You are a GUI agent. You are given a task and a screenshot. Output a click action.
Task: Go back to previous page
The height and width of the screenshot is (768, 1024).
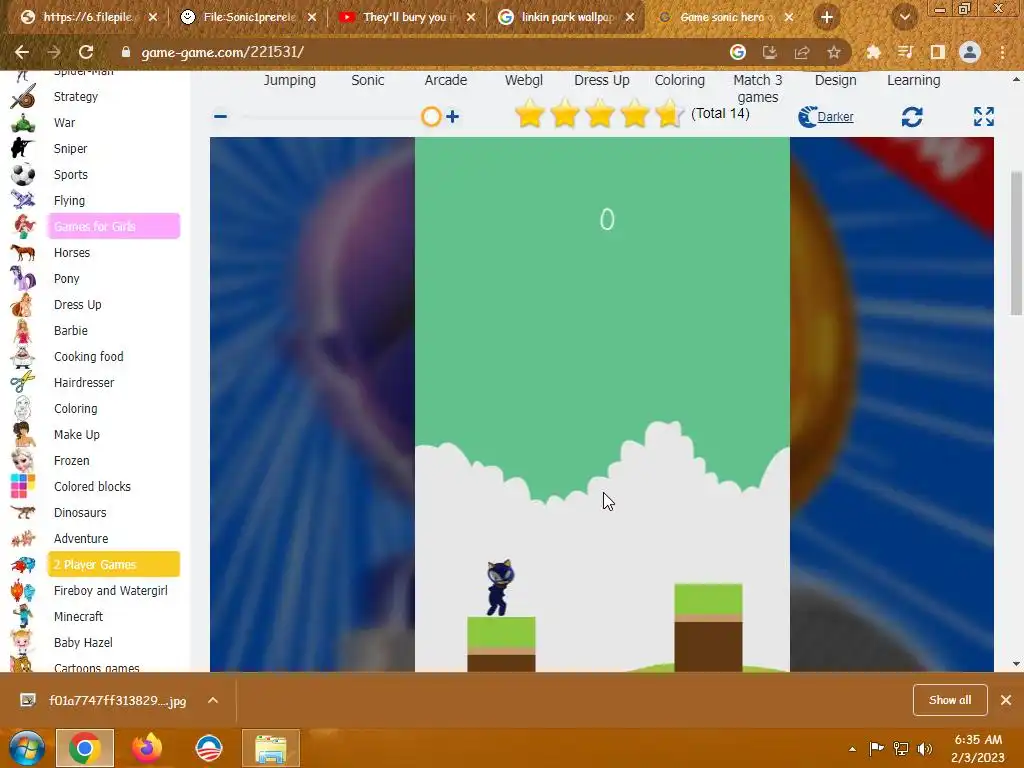(x=22, y=52)
